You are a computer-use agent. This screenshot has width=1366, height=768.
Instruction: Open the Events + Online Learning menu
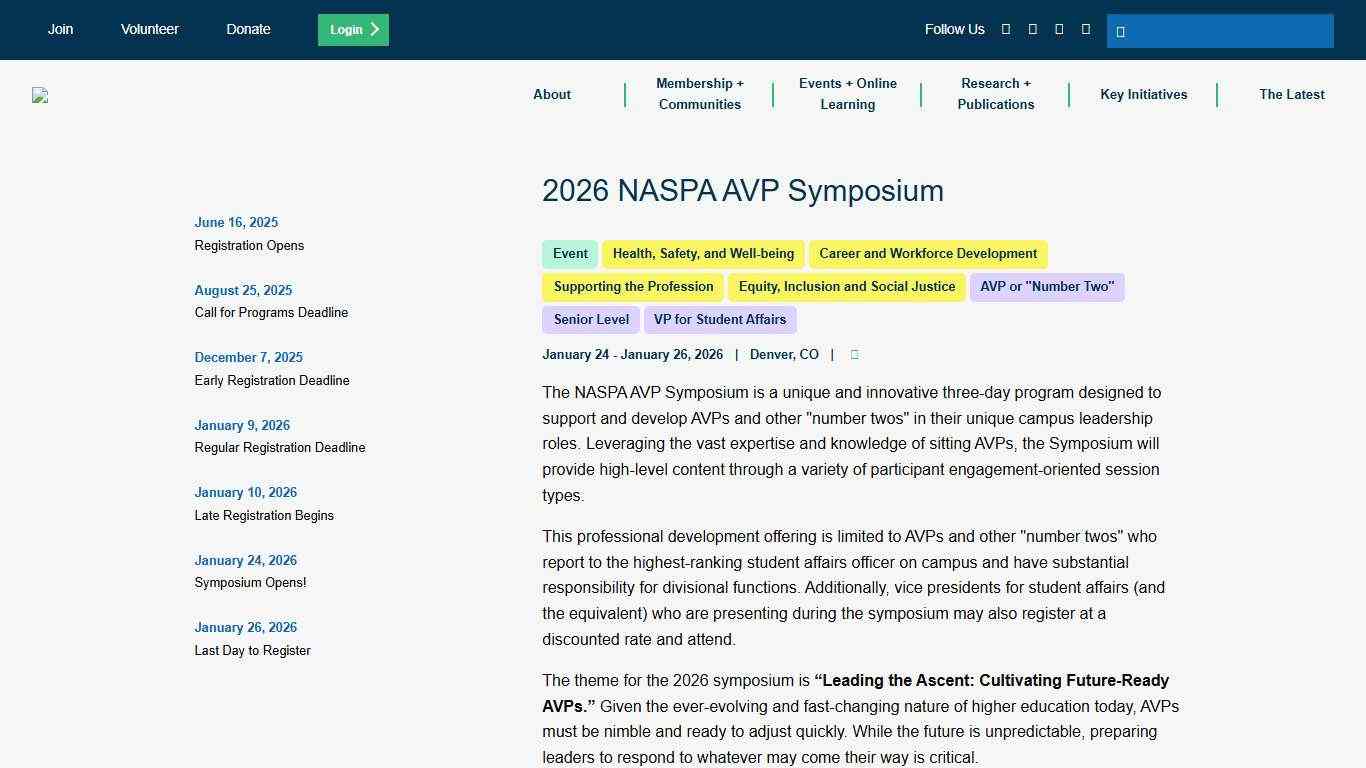(847, 94)
